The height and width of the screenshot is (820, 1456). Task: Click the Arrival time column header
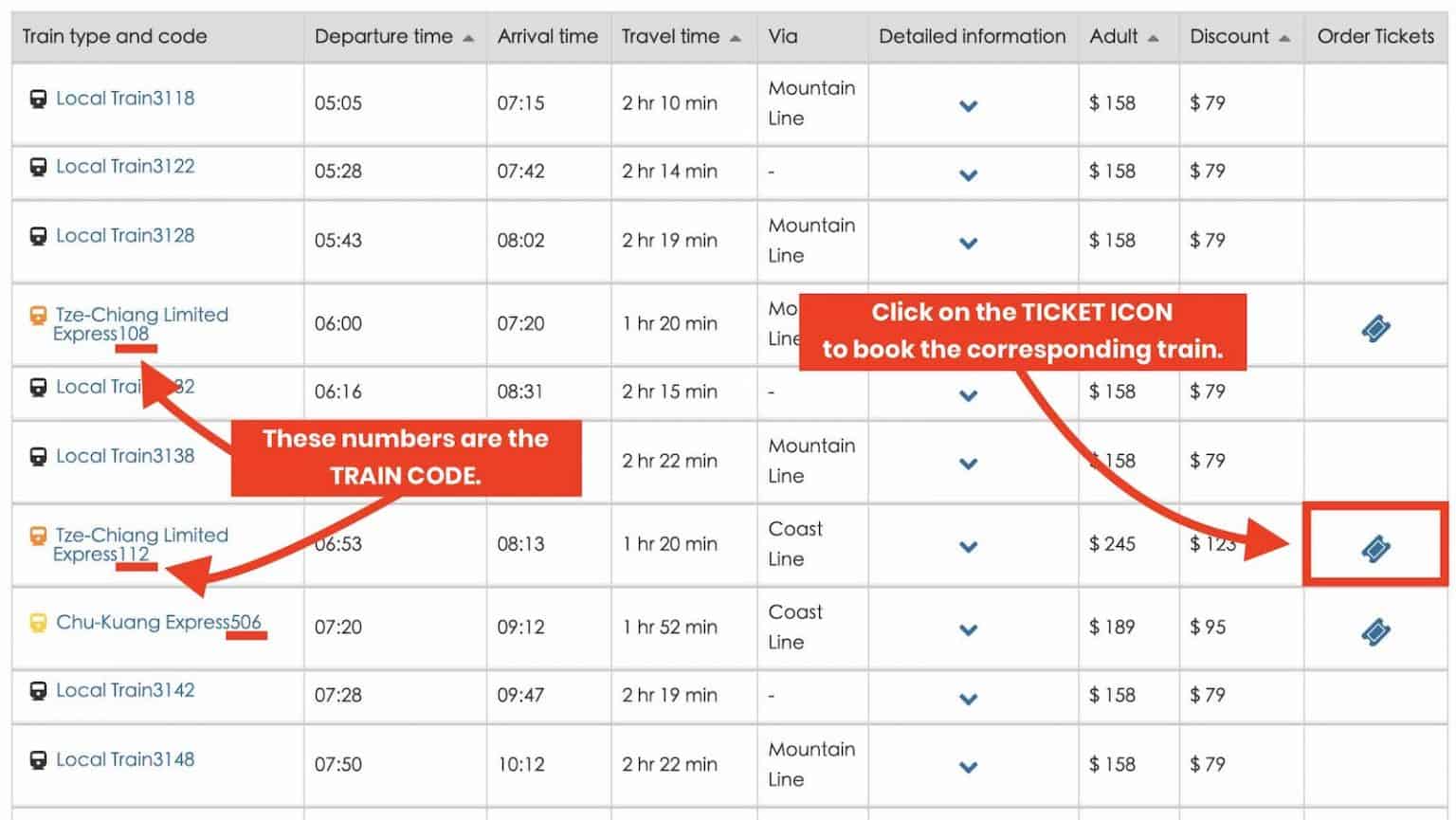[x=547, y=36]
